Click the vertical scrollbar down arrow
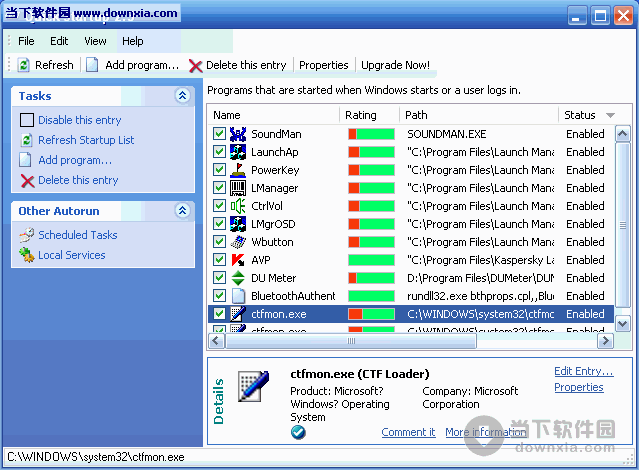This screenshot has height=470, width=639. (623, 324)
